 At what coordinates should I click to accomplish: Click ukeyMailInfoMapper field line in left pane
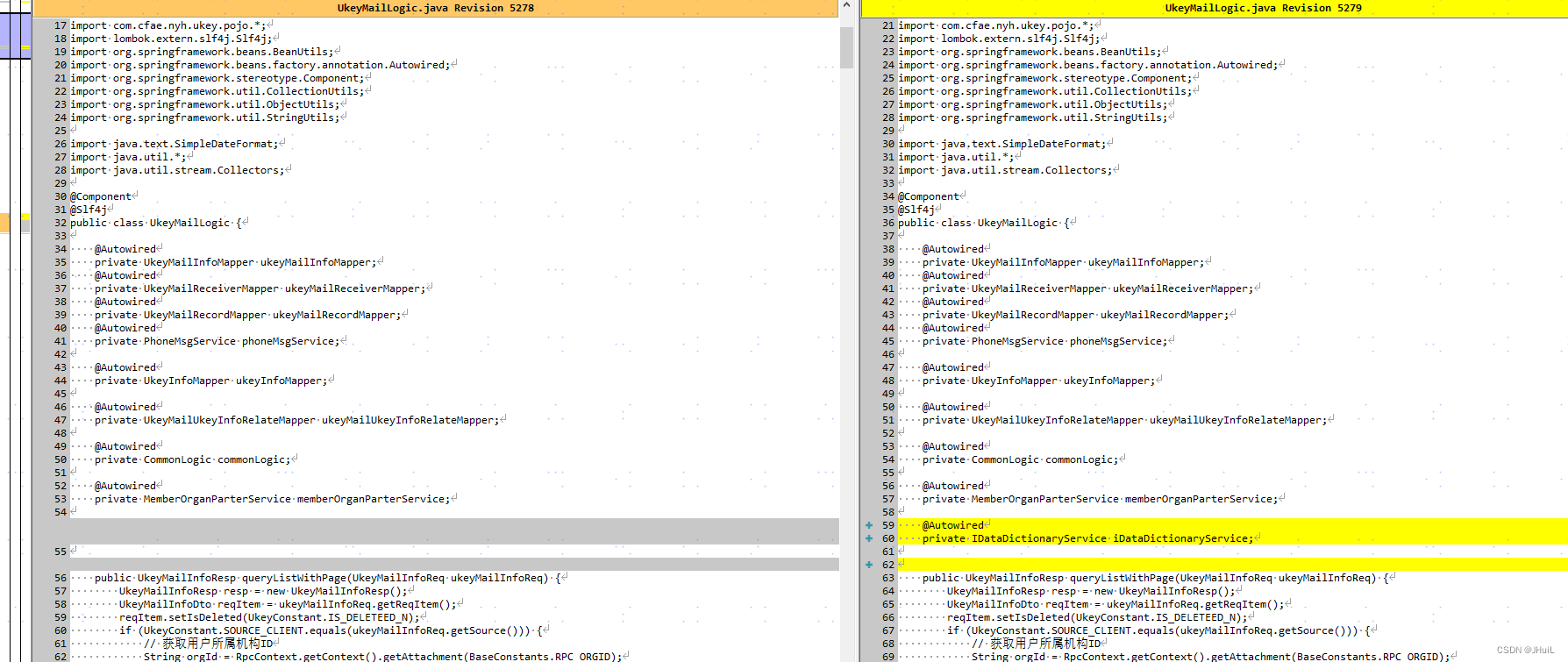coord(236,262)
